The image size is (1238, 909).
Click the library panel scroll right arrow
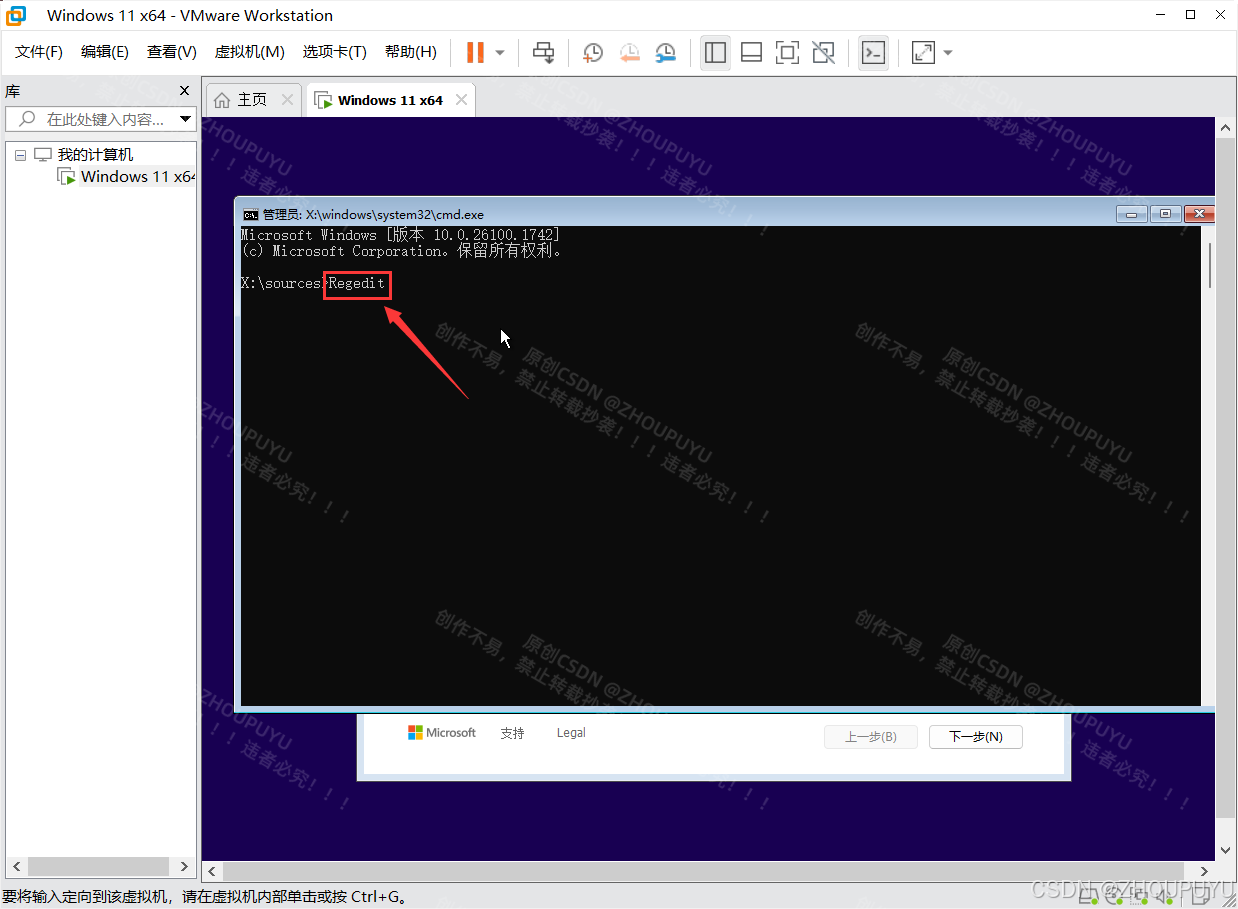pyautogui.click(x=184, y=866)
